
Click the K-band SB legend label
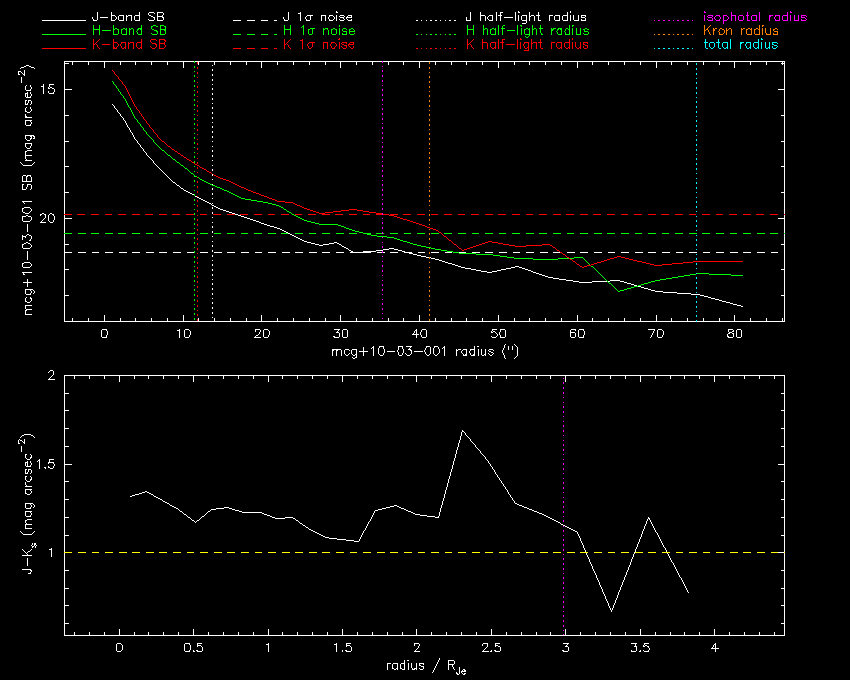click(129, 44)
